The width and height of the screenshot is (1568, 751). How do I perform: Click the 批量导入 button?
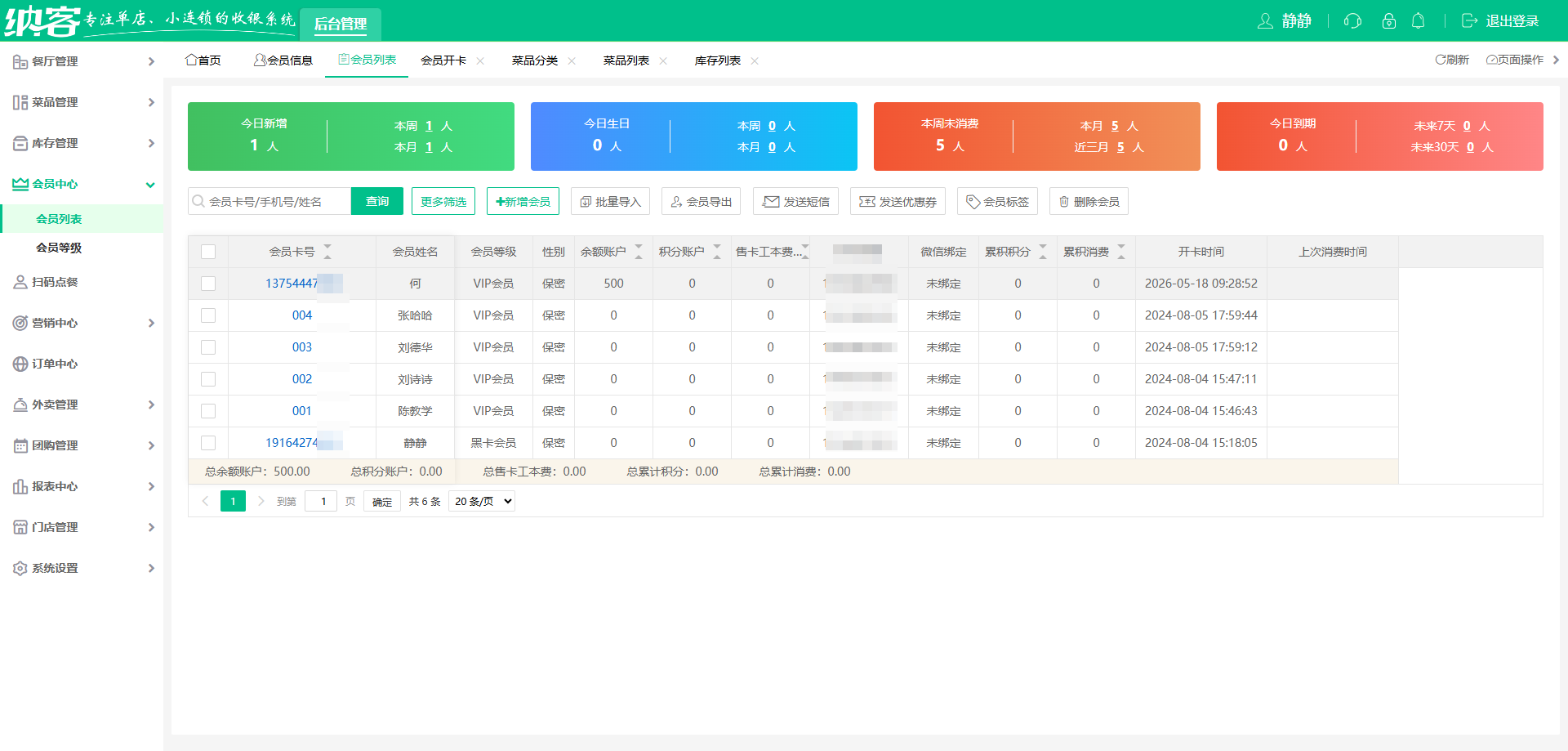(610, 201)
